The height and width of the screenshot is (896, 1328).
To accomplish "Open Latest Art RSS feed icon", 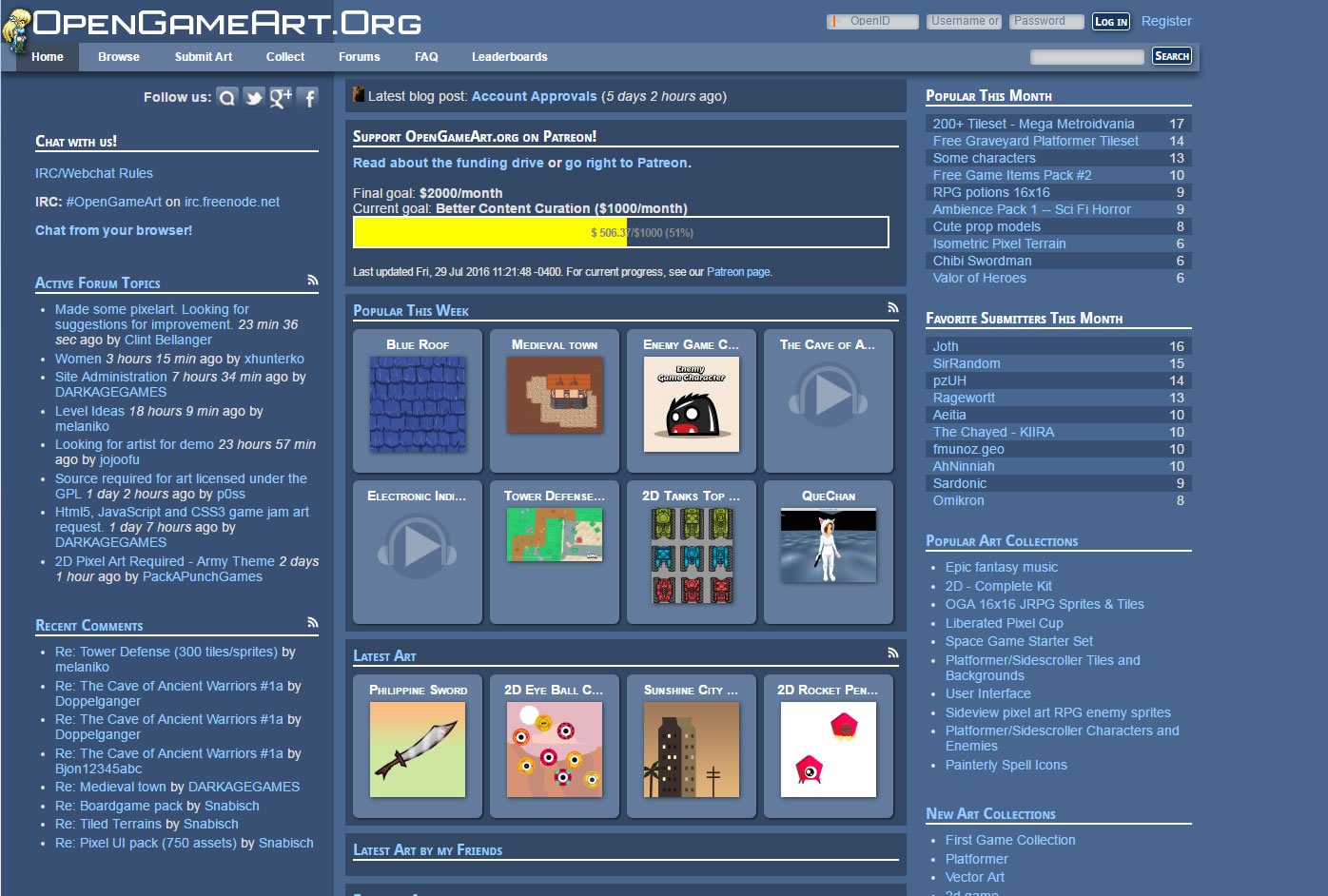I will click(893, 653).
